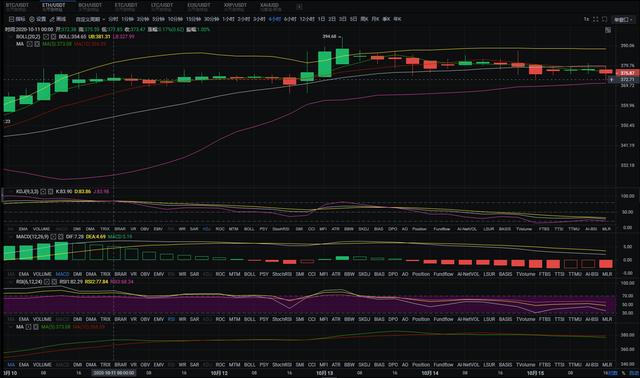Close the top MA overlay on main chart
Image resolution: width=640 pixels, height=378 pixels.
(x=37, y=44)
